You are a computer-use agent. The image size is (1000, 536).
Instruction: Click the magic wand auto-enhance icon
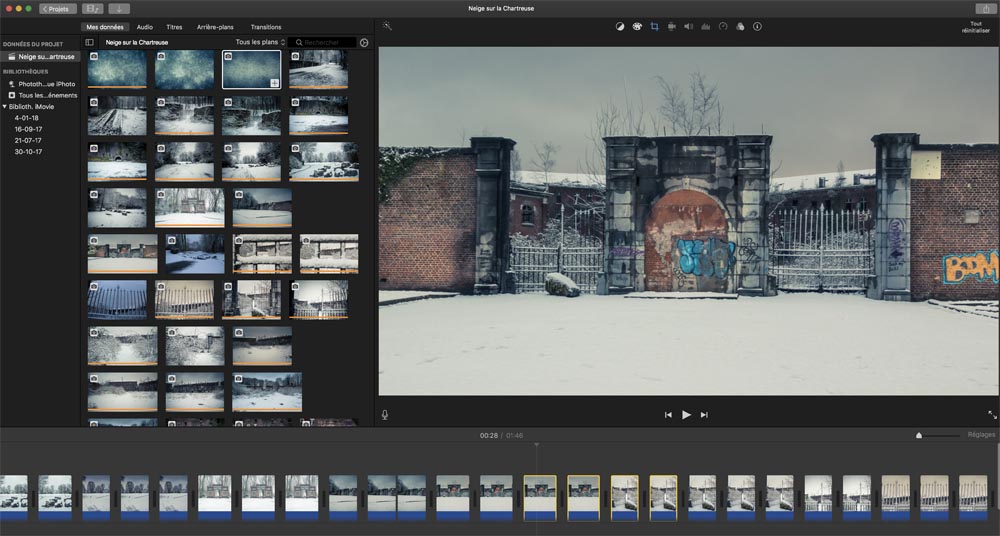coord(387,27)
